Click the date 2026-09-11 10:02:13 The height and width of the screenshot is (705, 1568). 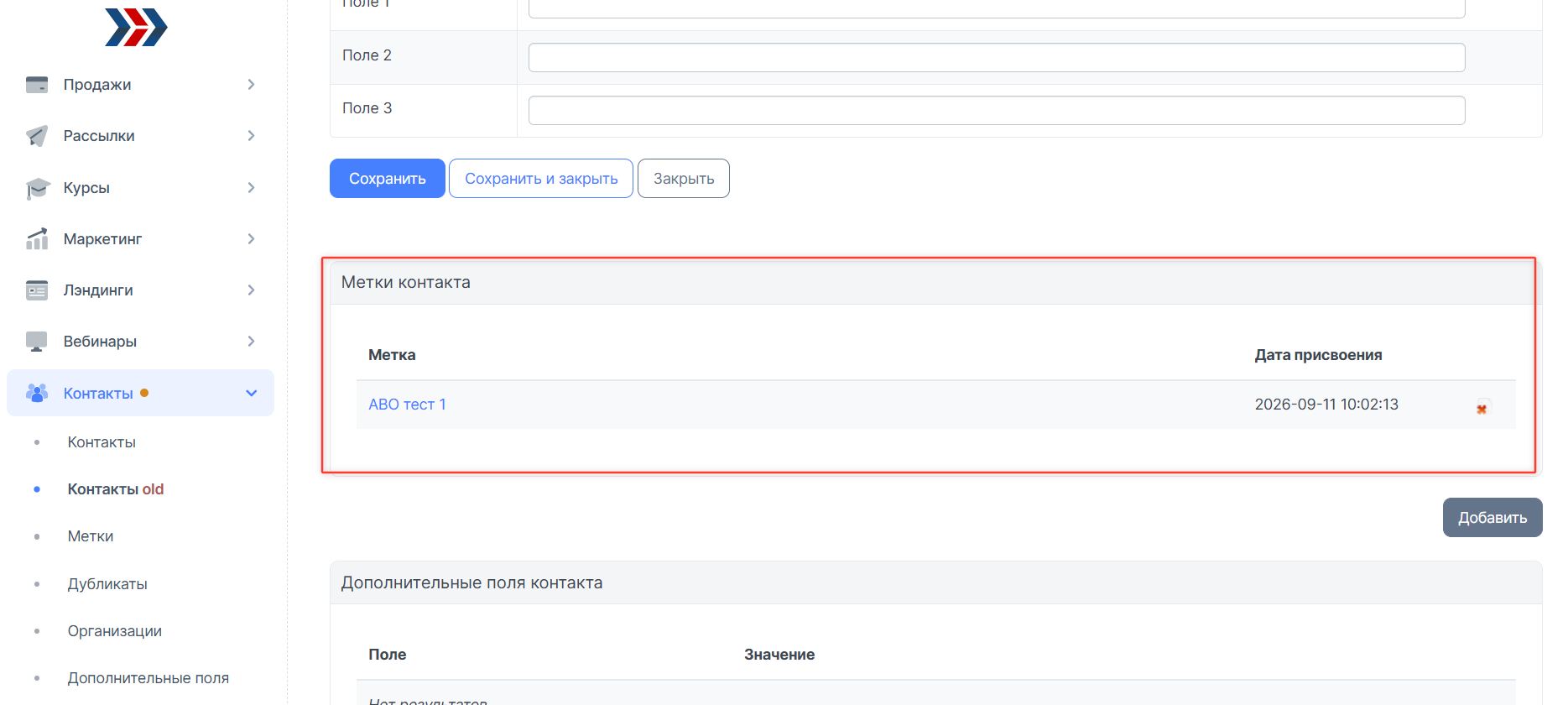pyautogui.click(x=1326, y=405)
